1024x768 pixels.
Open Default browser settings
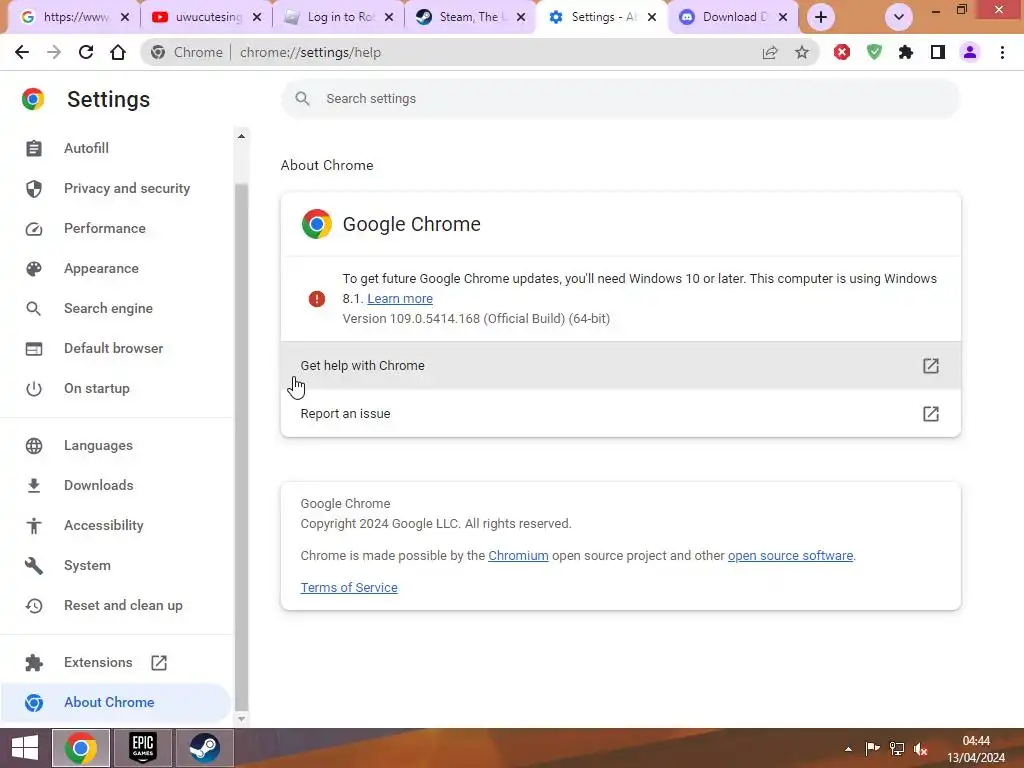(x=116, y=348)
